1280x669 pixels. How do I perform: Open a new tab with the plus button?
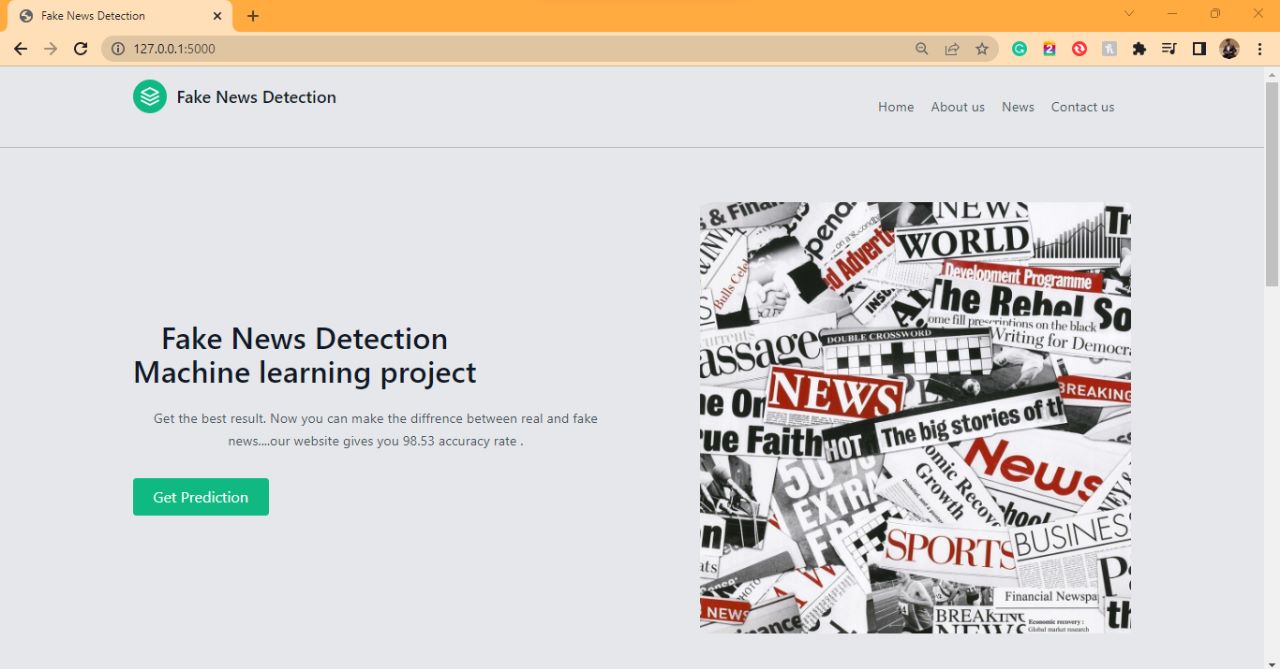[252, 15]
